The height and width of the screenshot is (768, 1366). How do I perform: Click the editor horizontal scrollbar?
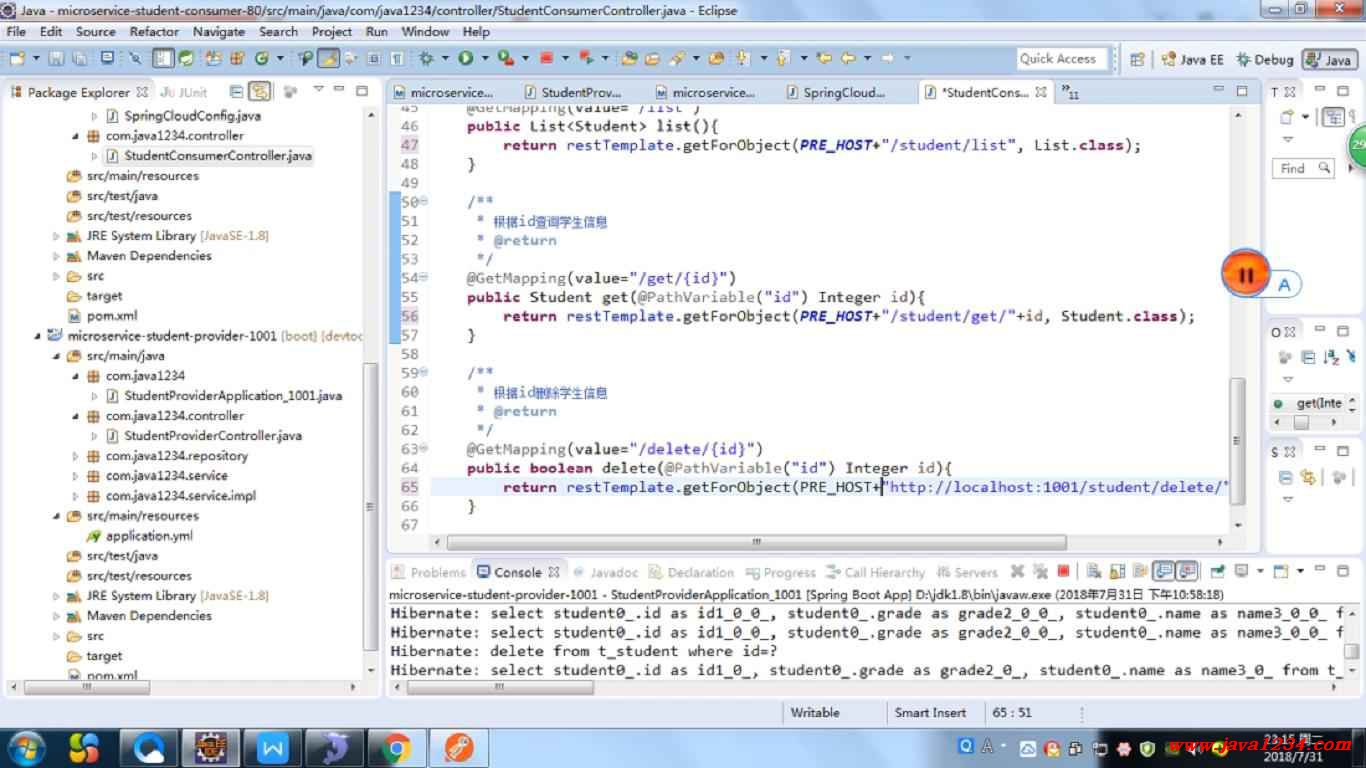[756, 542]
